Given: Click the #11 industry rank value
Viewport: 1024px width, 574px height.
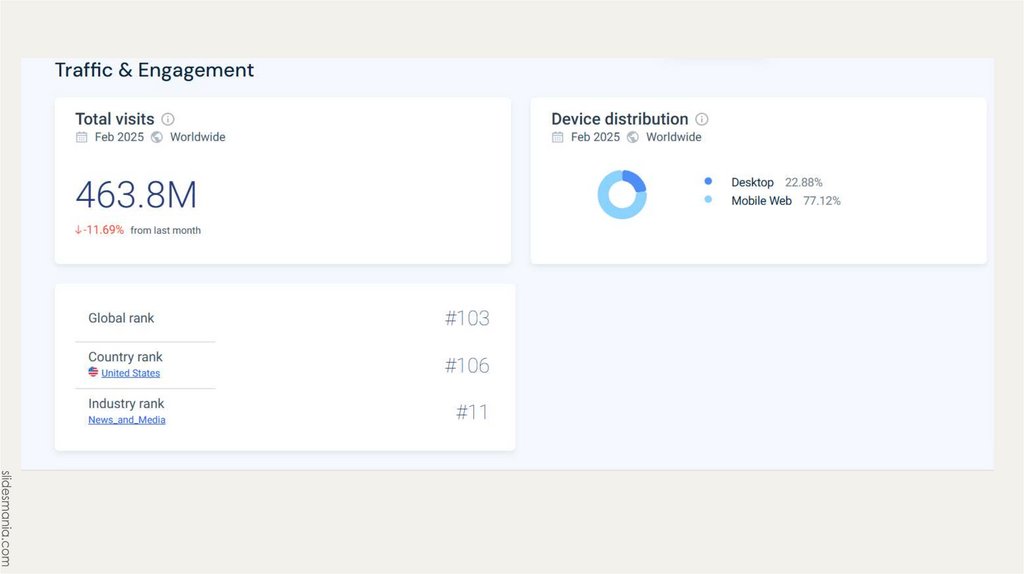Looking at the screenshot, I should (472, 412).
